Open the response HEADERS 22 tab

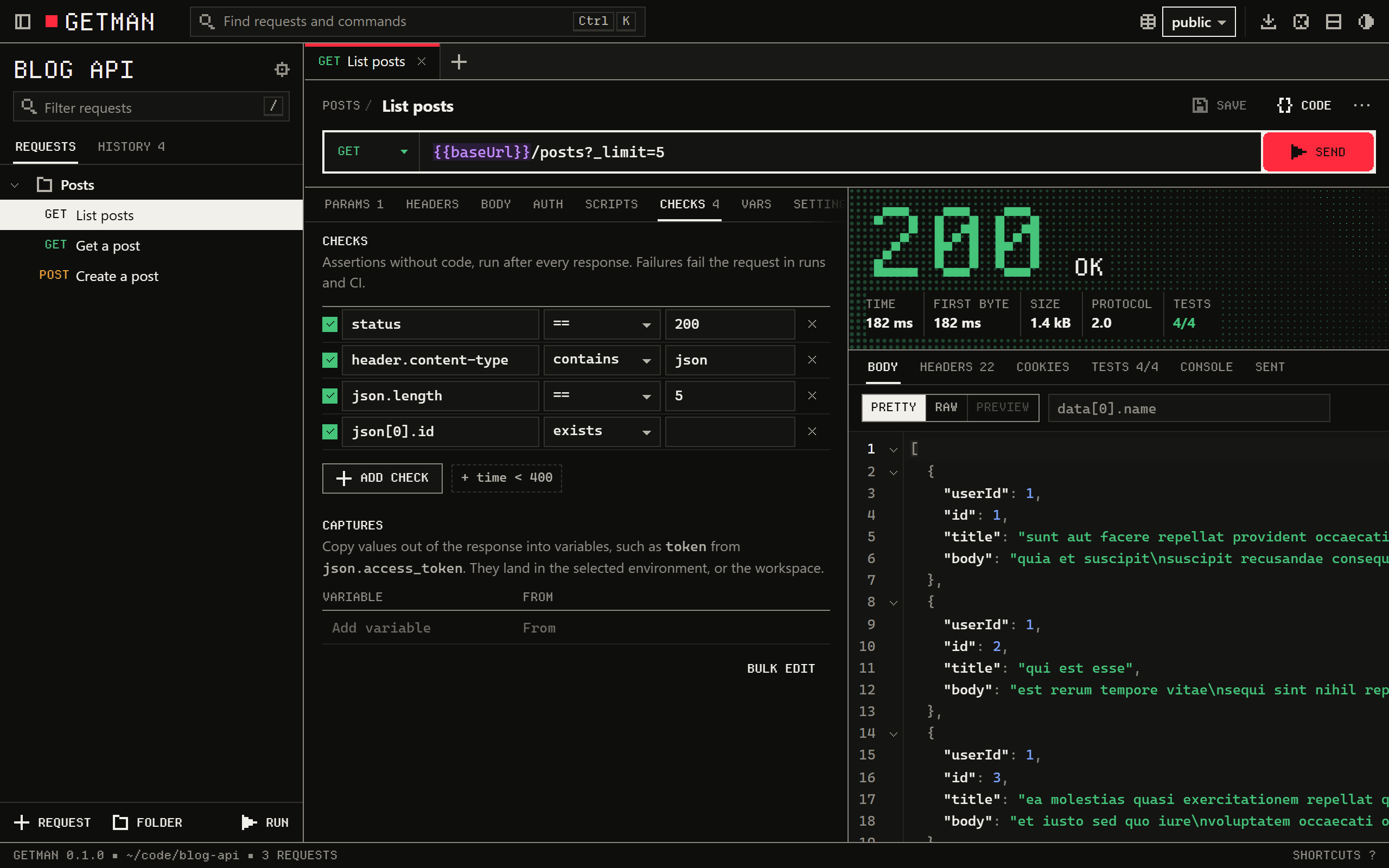click(x=957, y=367)
